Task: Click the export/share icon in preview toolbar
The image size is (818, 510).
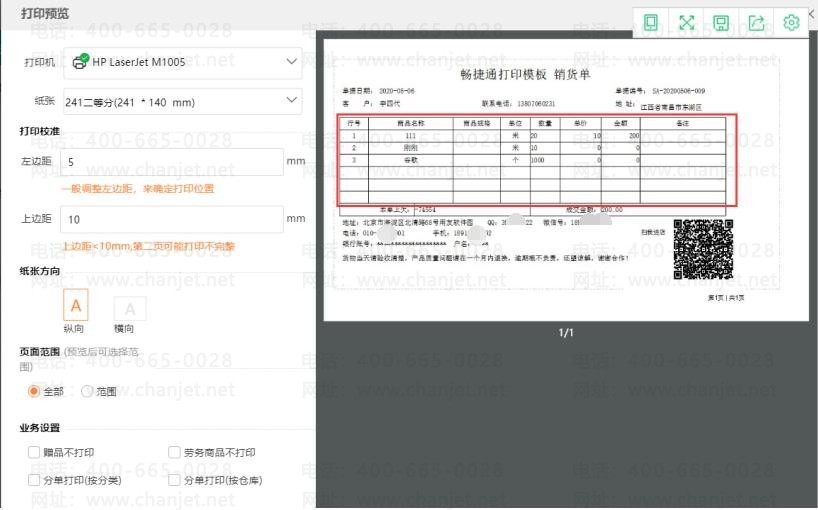Action: 756,22
